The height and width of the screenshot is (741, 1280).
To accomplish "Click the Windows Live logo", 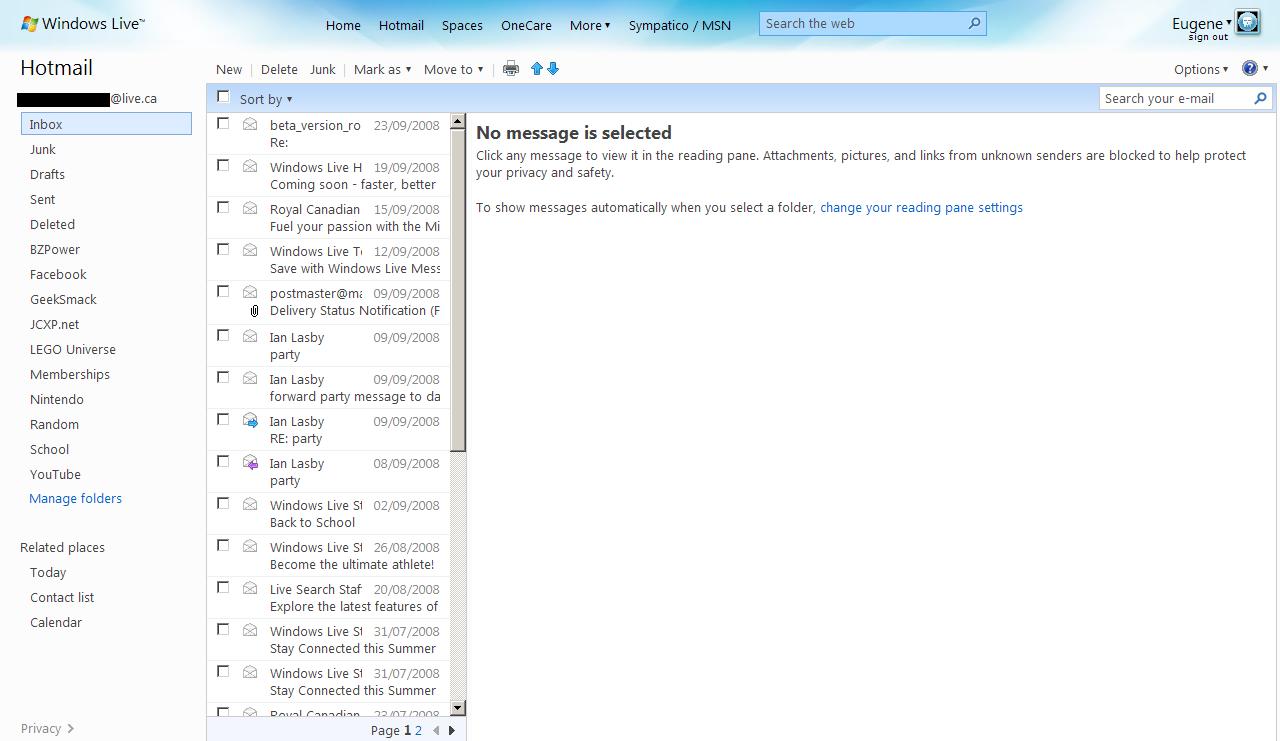I will (82, 24).
